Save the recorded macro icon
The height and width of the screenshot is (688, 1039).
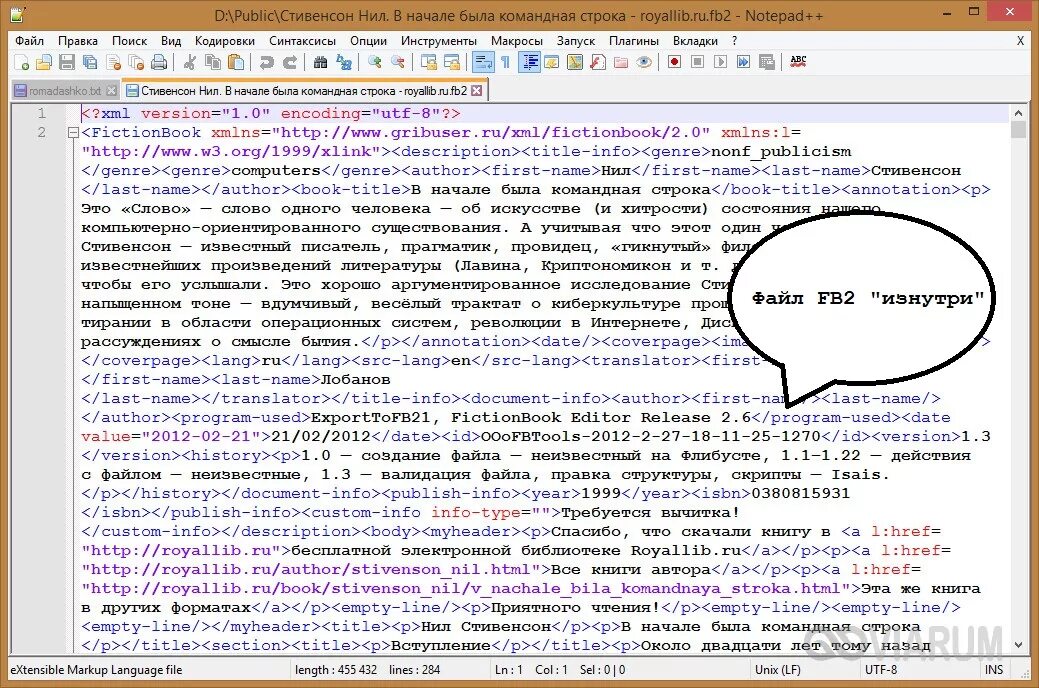767,62
